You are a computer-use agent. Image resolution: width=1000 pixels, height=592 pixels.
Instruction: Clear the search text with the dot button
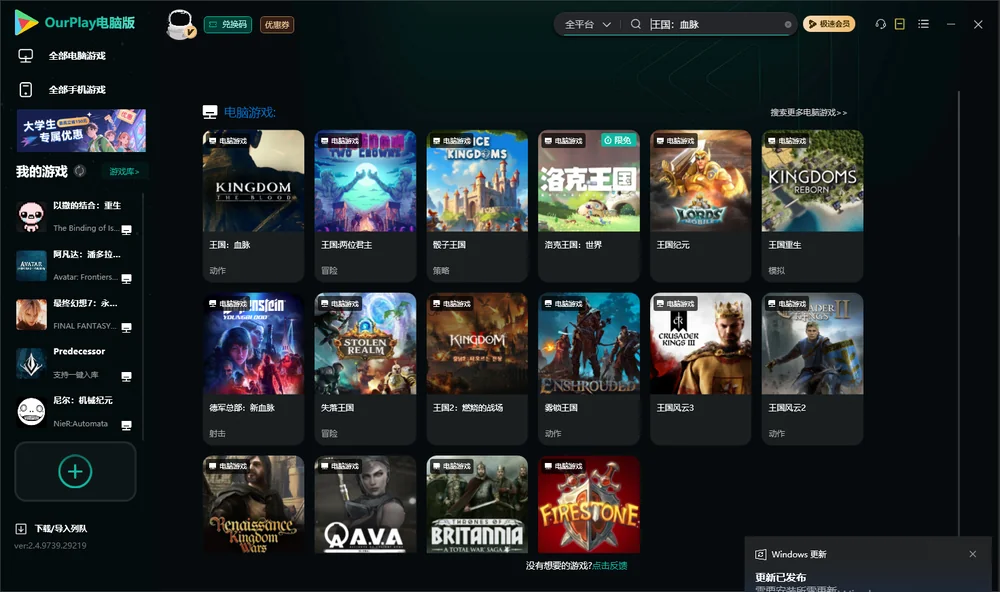[788, 24]
